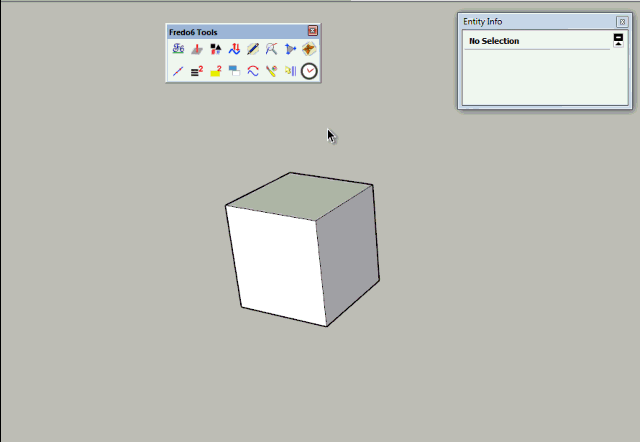This screenshot has height=442, width=640.
Task: Click the No Selection text
Action: point(494,41)
